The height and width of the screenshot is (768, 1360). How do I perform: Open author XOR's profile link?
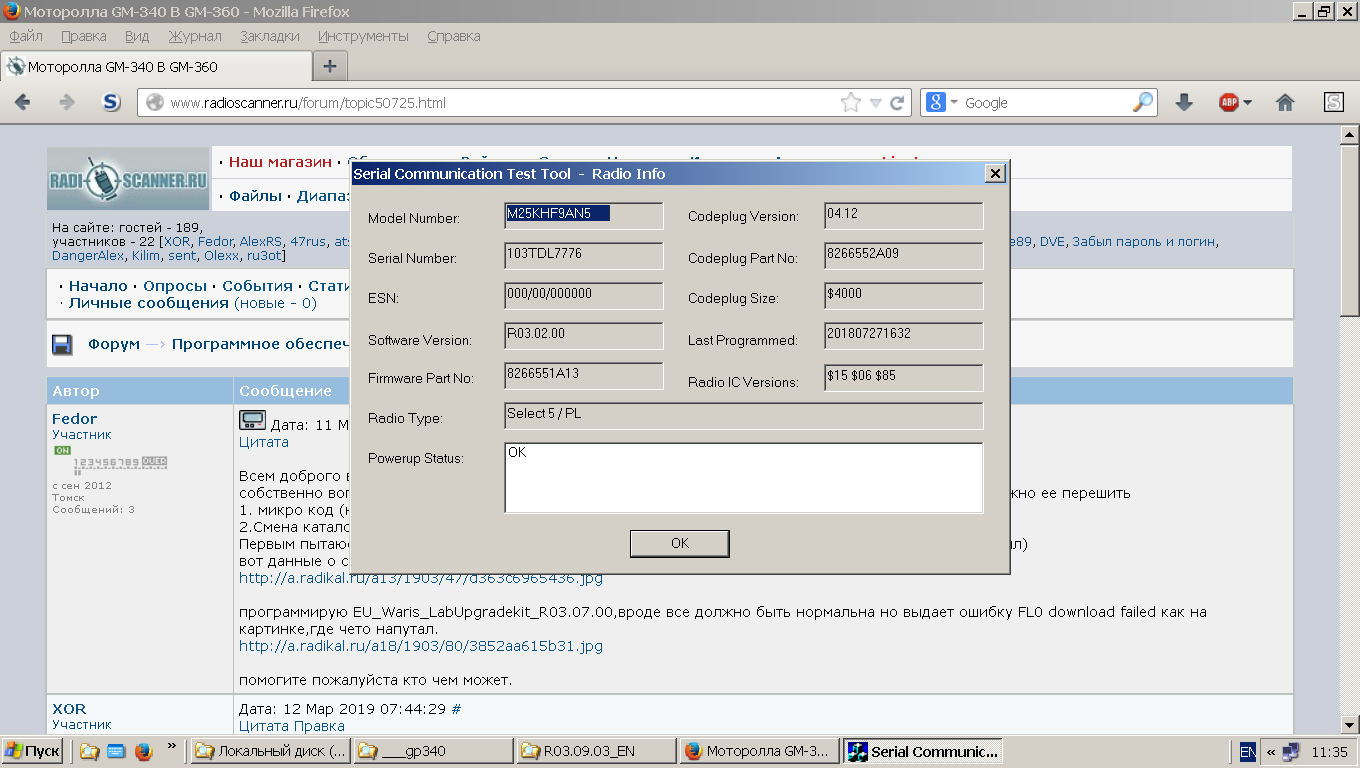(x=69, y=709)
